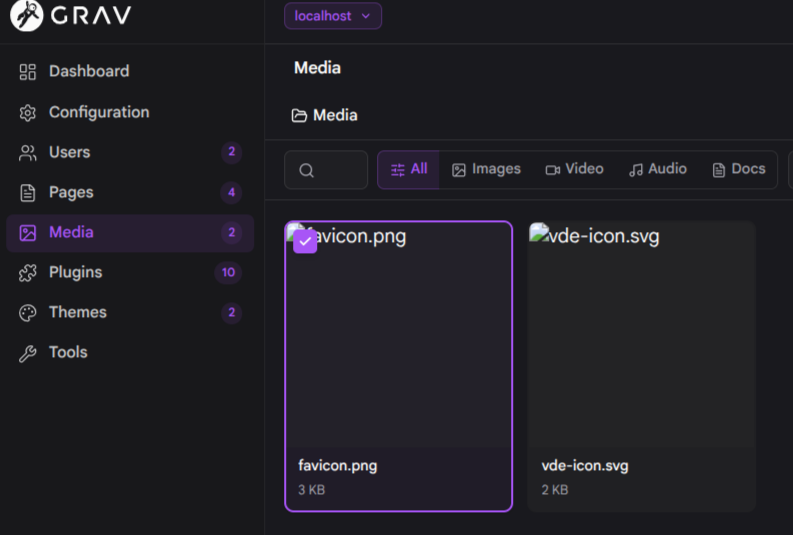Expand the localhost environment dropdown
The image size is (793, 535).
[x=333, y=16]
